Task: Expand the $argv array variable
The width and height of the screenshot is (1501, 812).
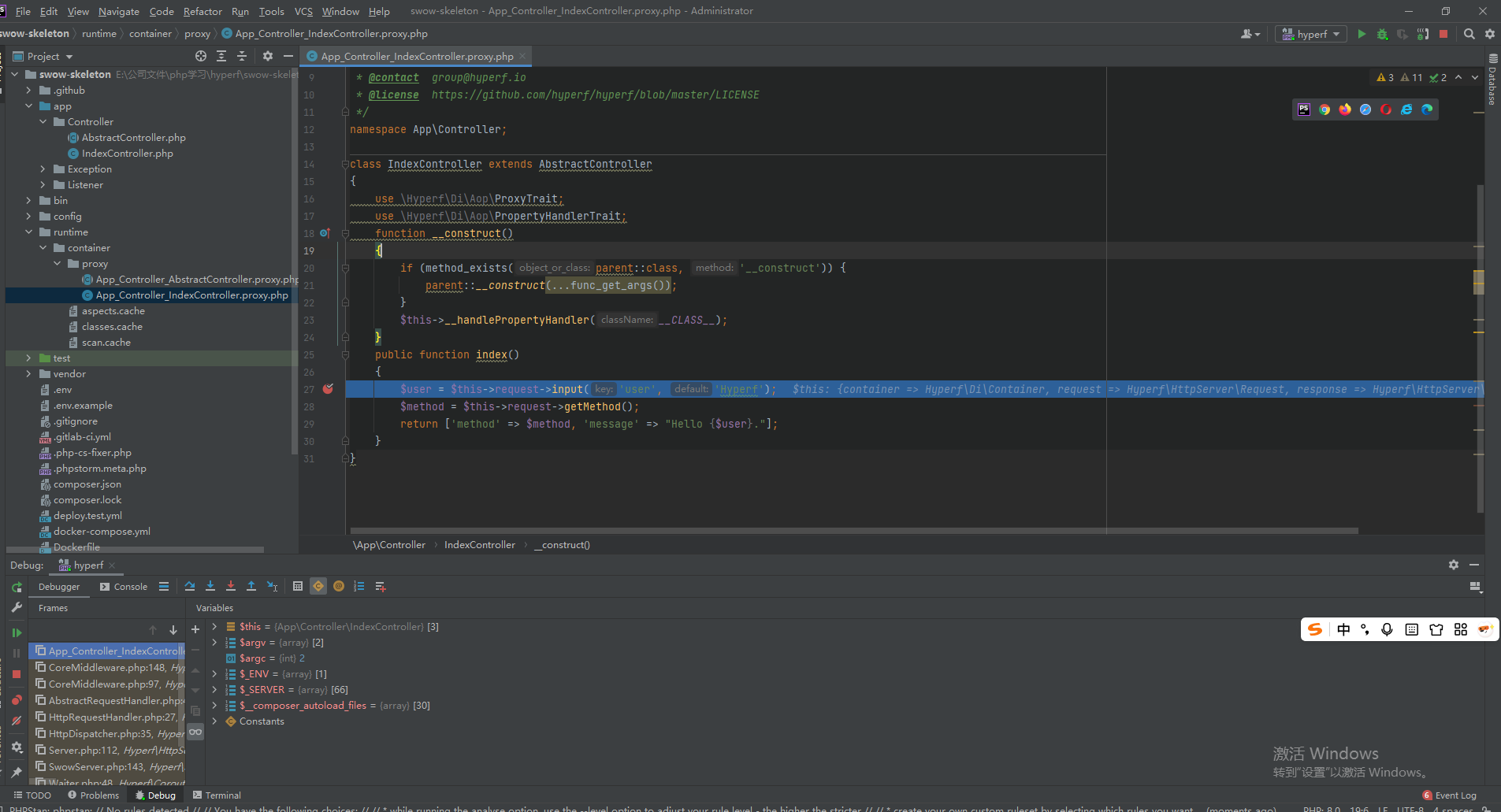Action: point(214,643)
